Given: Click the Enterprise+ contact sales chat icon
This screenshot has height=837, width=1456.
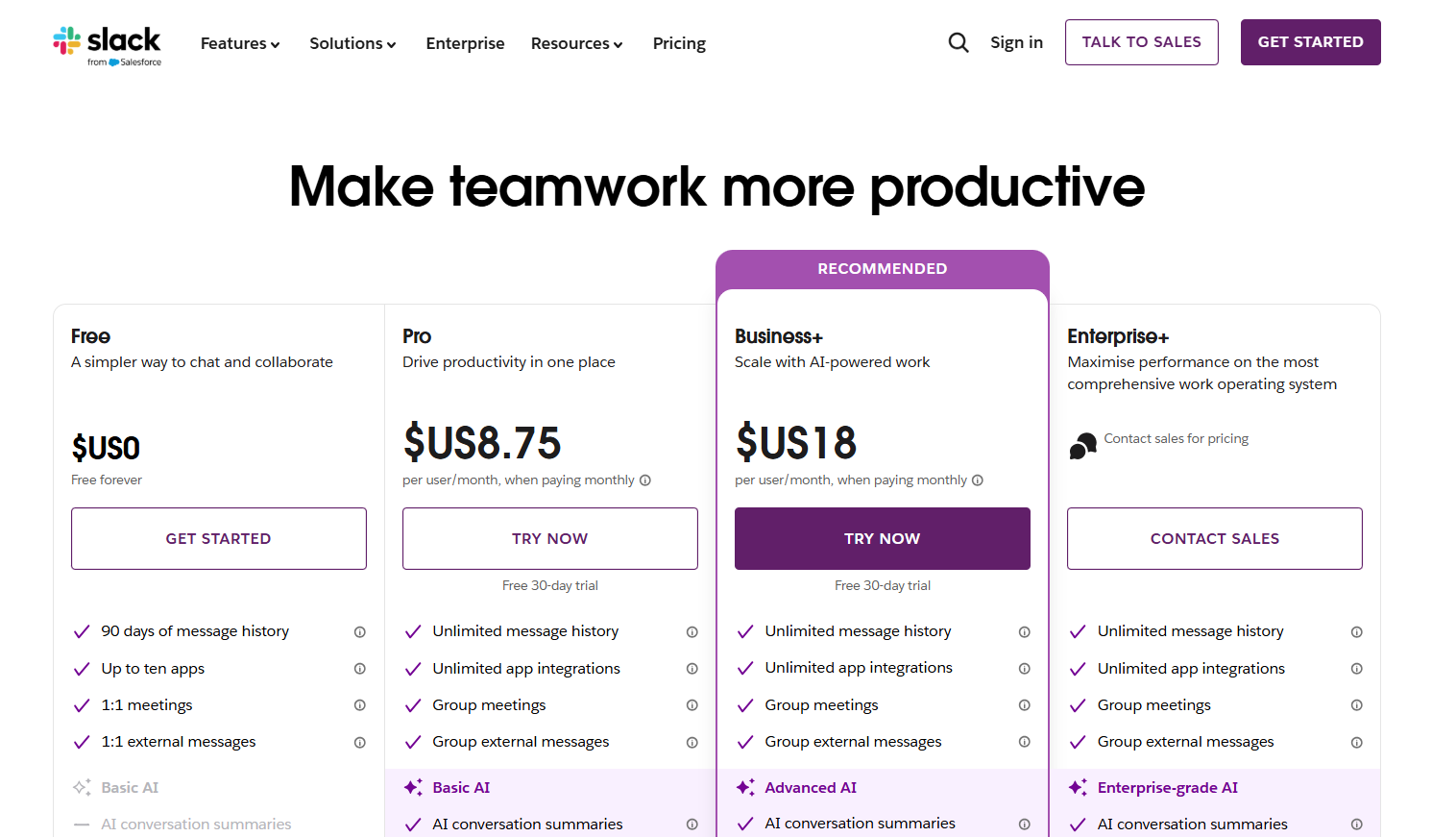Looking at the screenshot, I should [1083, 446].
